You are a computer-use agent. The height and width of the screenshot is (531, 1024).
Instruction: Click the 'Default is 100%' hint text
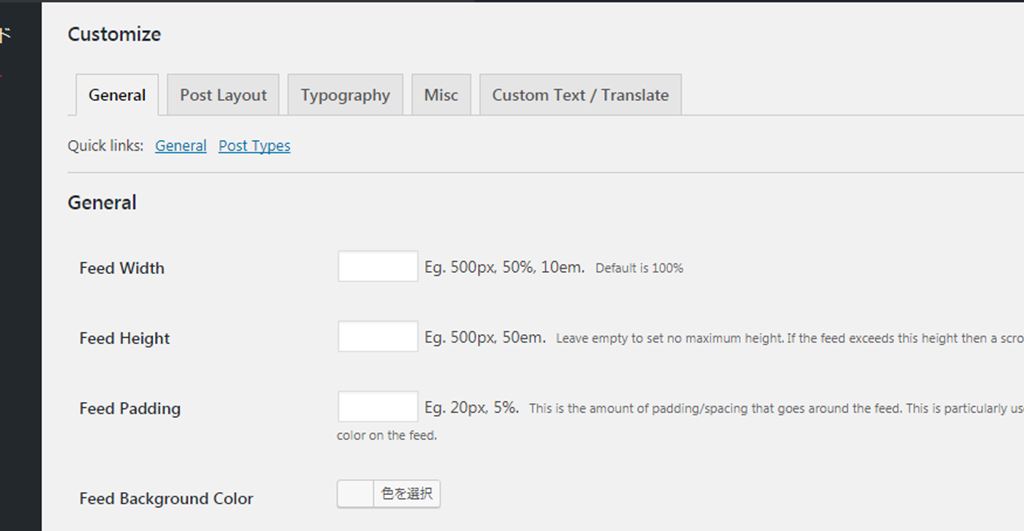(639, 268)
